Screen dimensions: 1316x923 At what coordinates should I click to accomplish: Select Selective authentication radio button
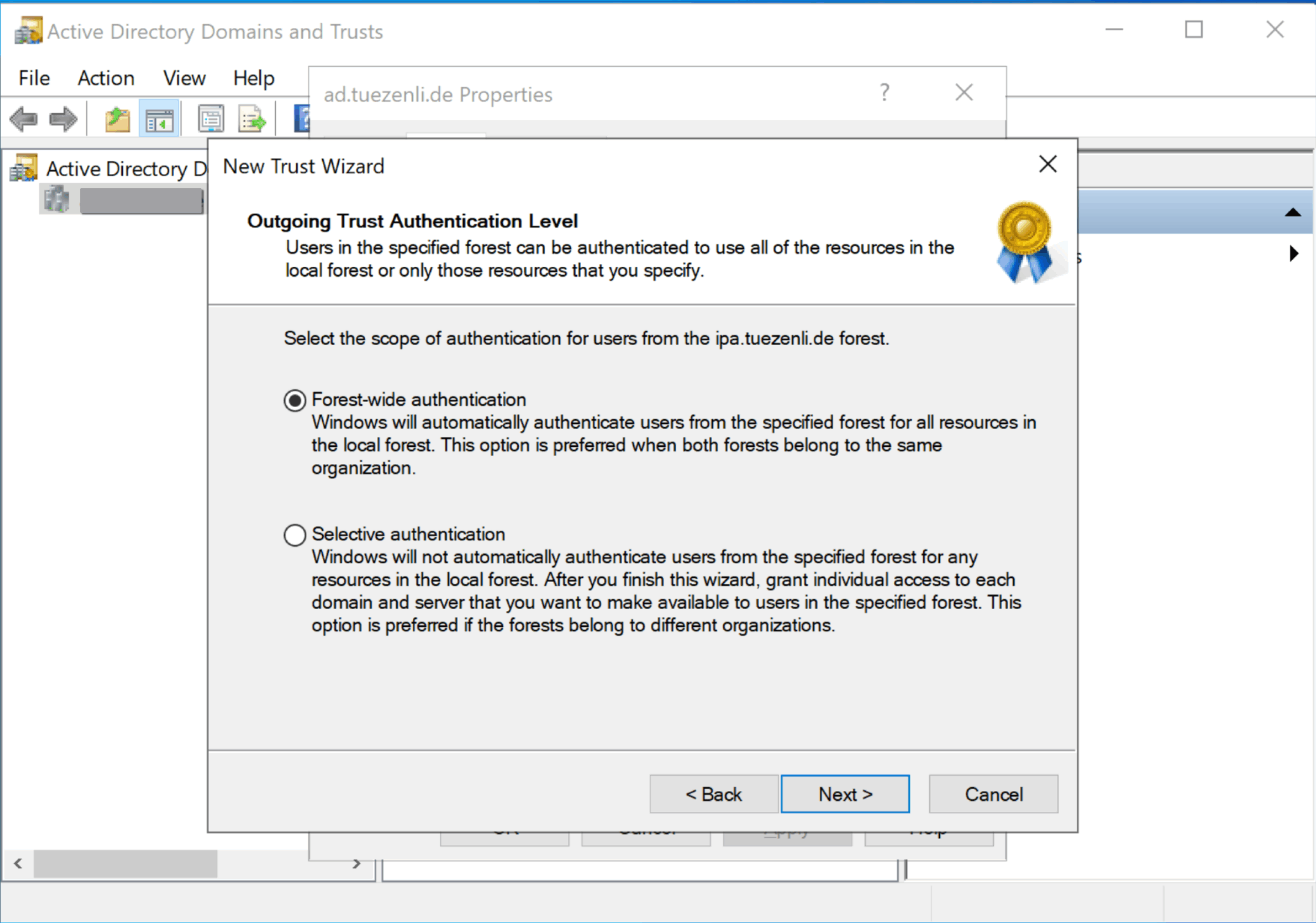pyautogui.click(x=295, y=535)
